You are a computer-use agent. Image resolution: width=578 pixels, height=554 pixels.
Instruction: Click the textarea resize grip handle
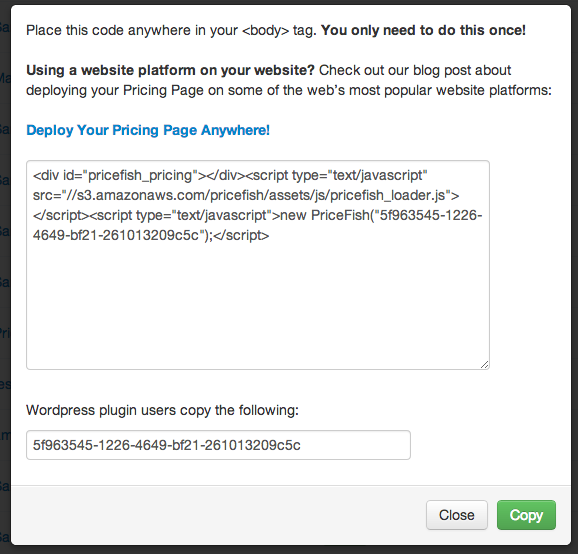[x=484, y=365]
